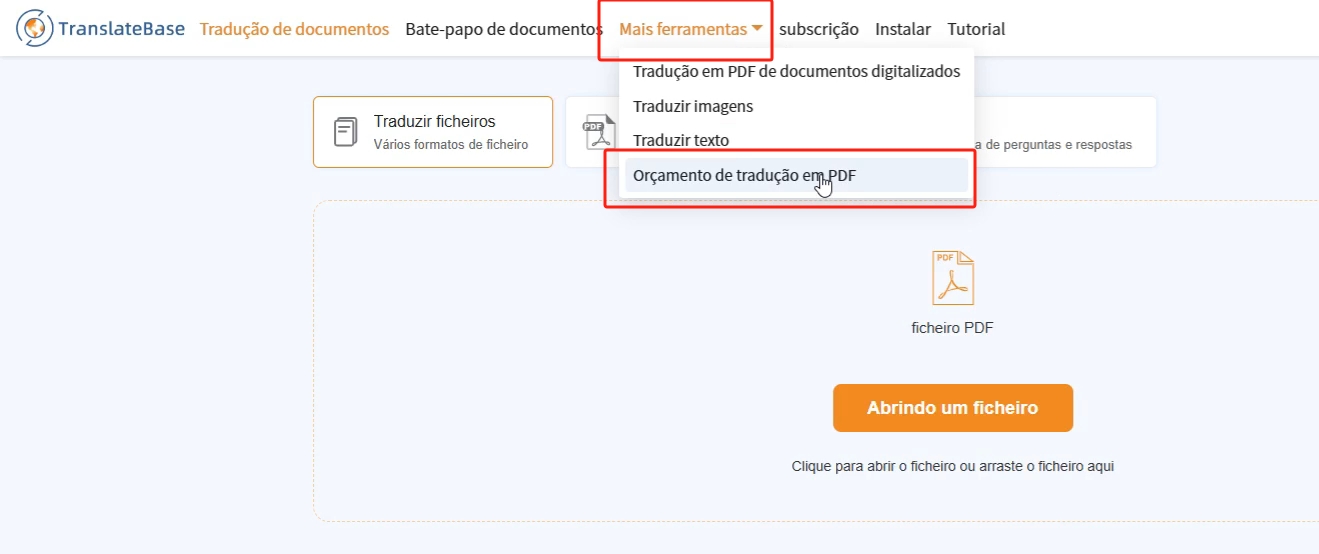This screenshot has height=554, width=1319.
Task: Click the TranslateBase brand name text
Action: coord(122,29)
